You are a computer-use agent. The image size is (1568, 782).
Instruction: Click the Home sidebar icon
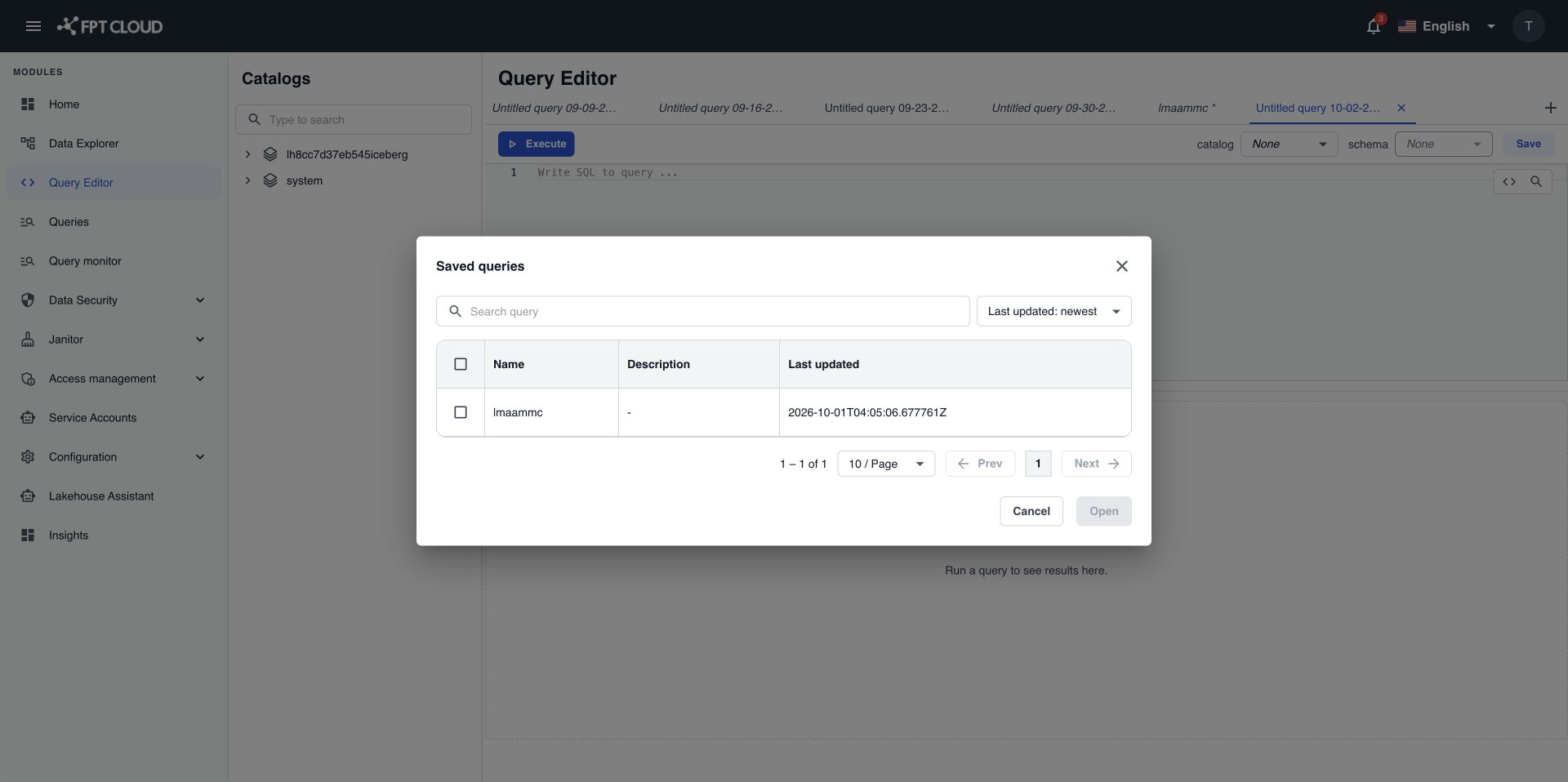click(x=28, y=104)
